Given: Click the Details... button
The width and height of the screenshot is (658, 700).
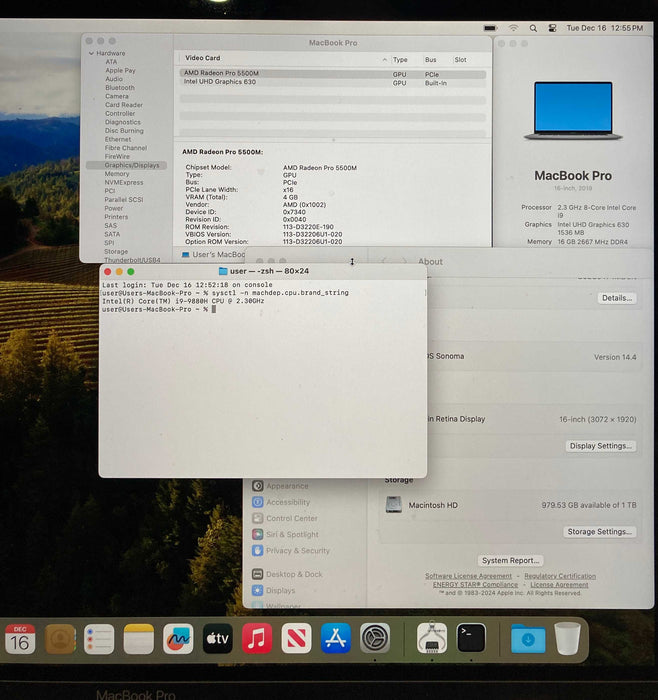Looking at the screenshot, I should tap(617, 298).
